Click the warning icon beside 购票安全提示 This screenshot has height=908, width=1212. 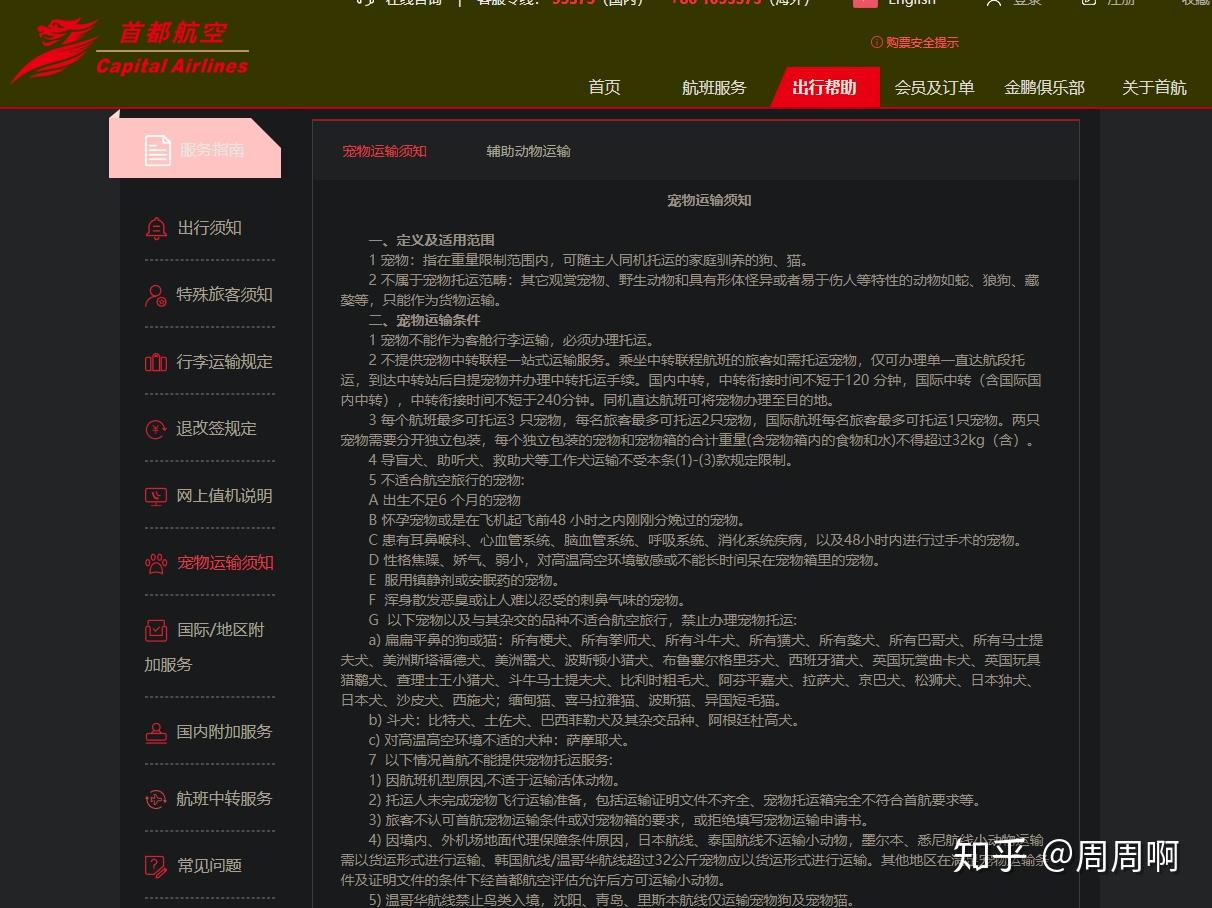(x=877, y=43)
